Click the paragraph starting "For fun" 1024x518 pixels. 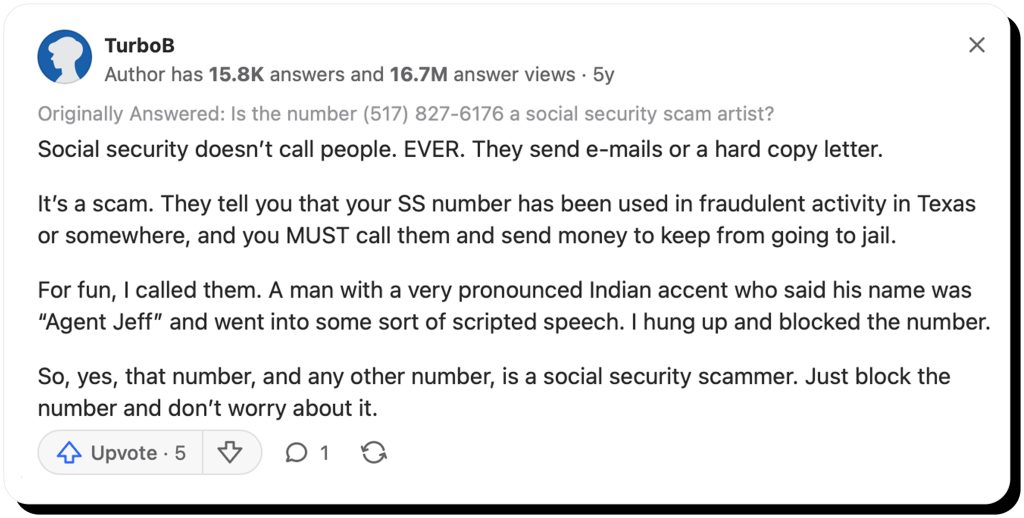(512, 308)
